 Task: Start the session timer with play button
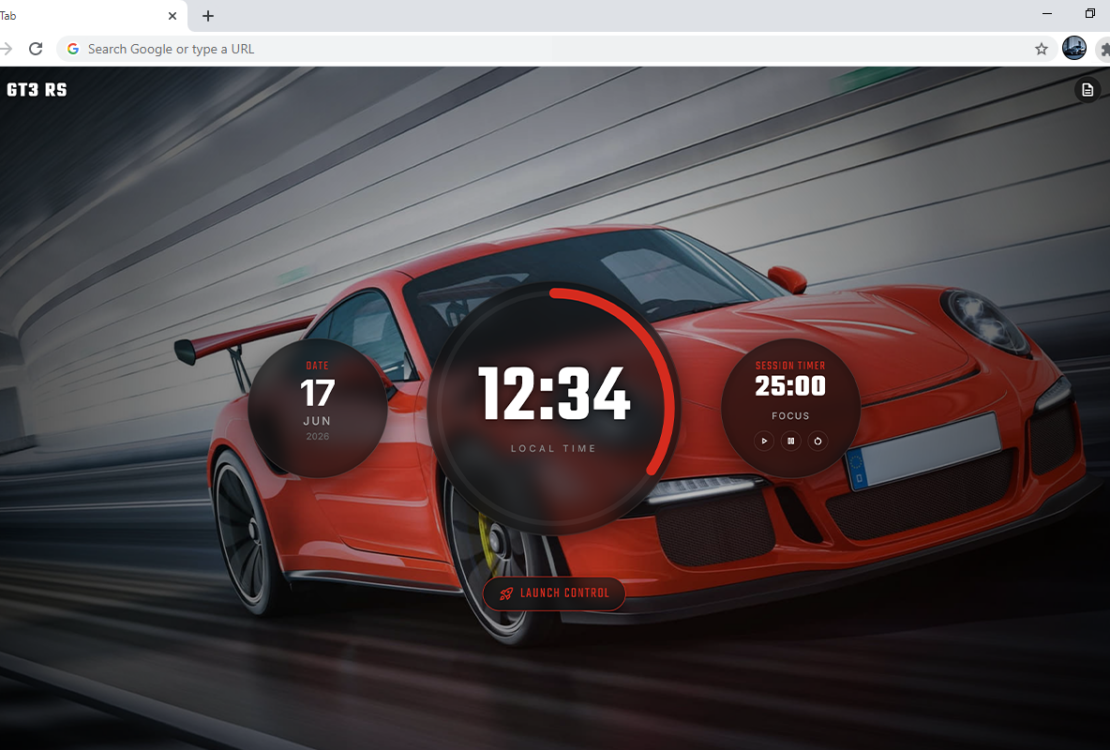[x=764, y=441]
